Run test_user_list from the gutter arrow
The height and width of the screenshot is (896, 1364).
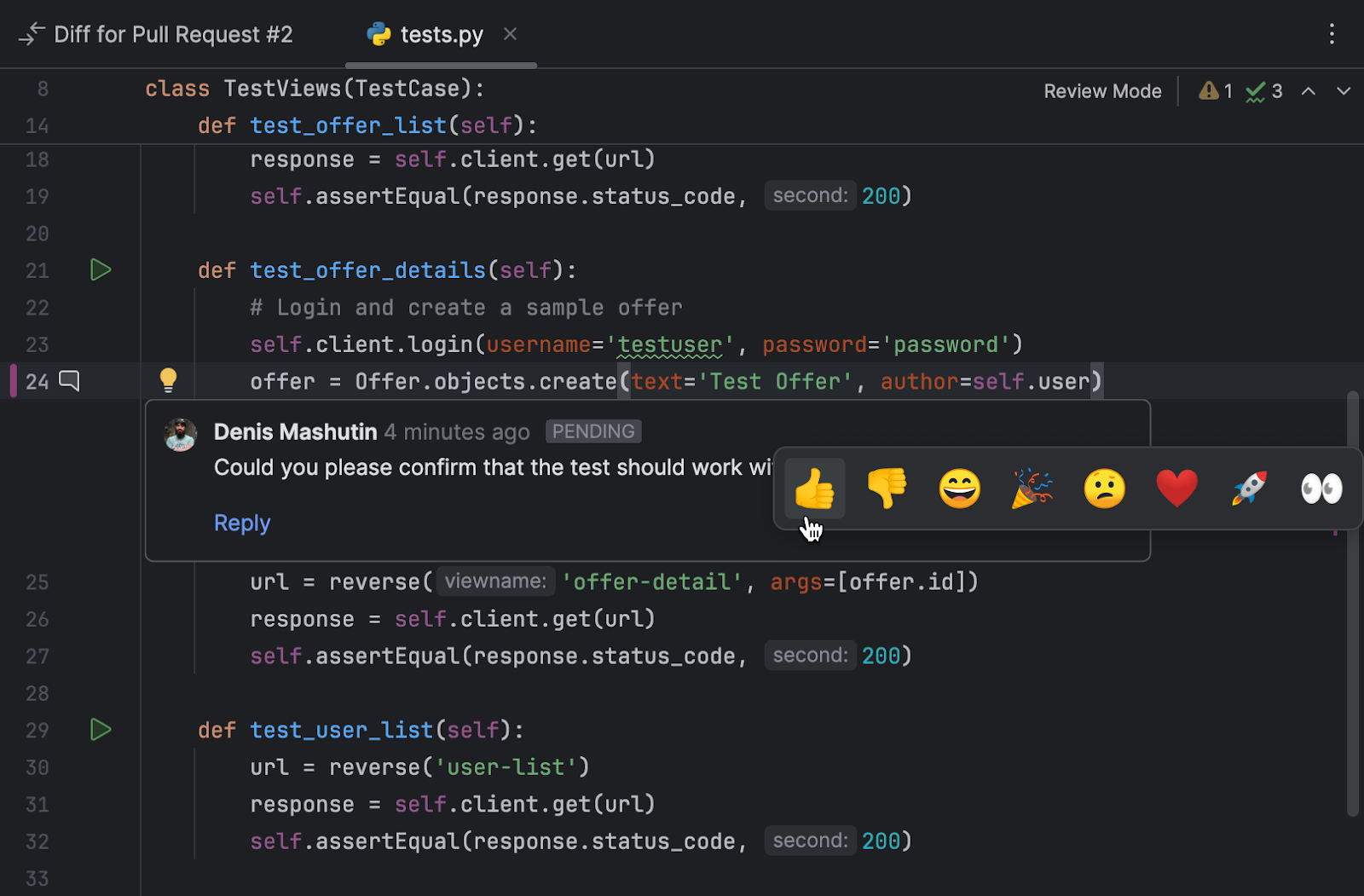101,730
